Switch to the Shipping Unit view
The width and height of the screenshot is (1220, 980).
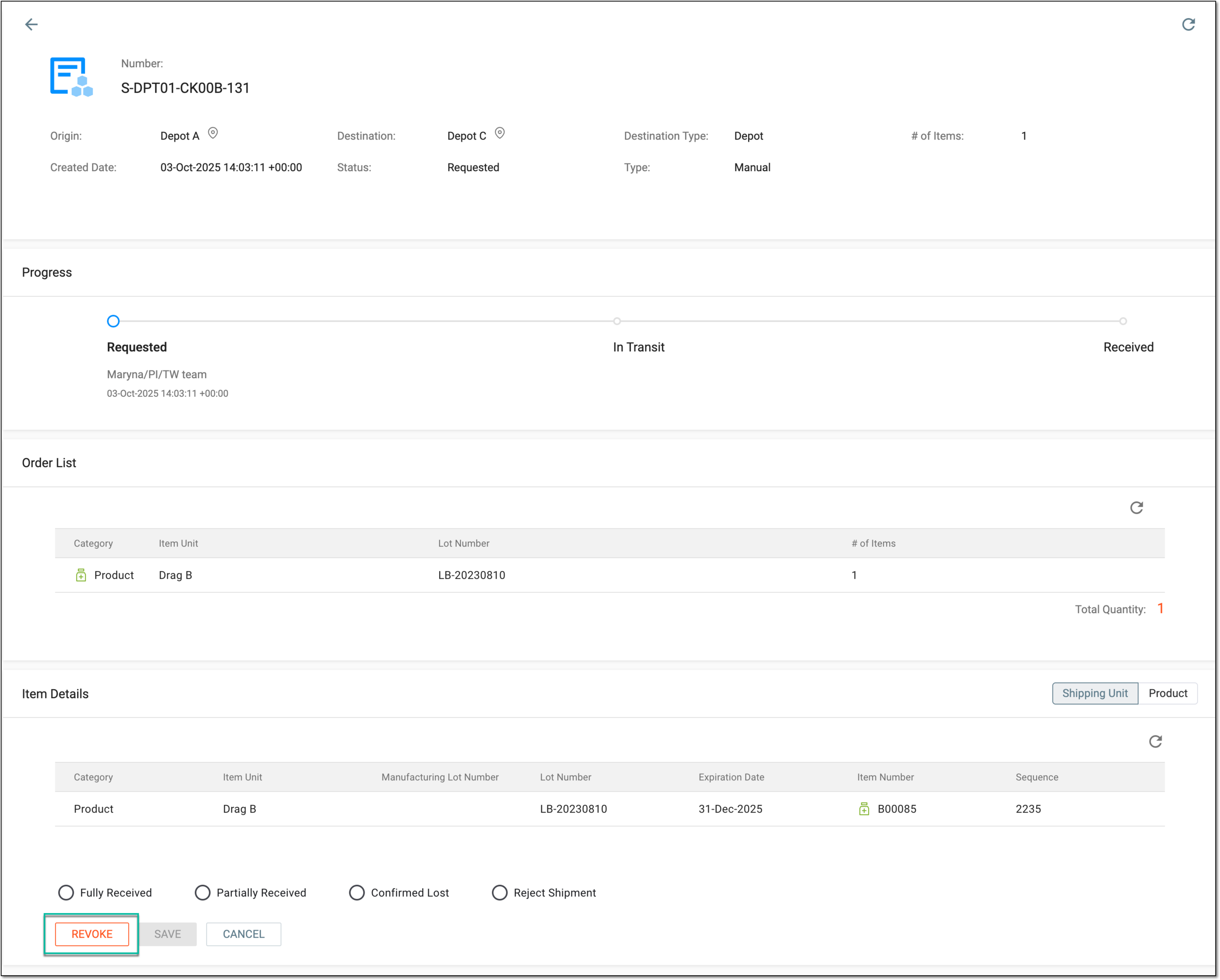(x=1095, y=693)
